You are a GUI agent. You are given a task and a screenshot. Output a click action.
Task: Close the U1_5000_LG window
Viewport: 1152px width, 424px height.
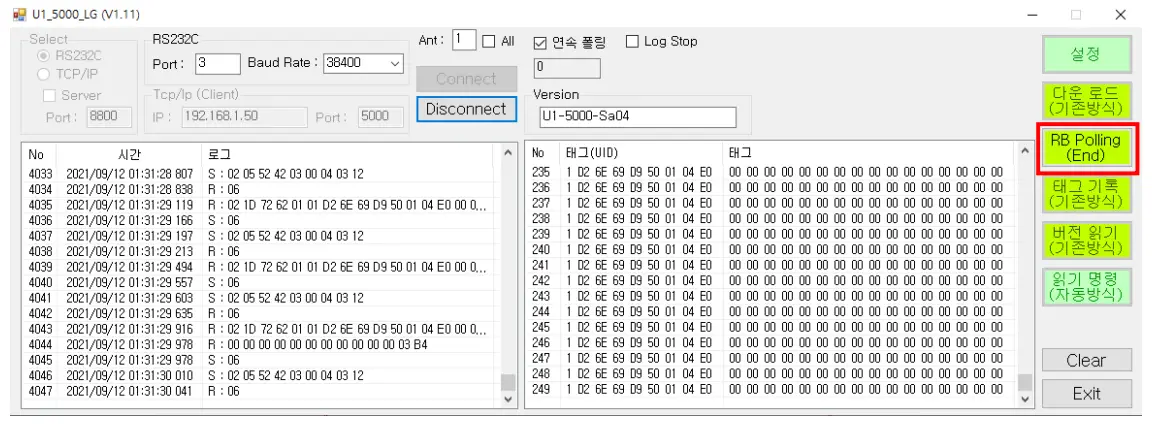coord(1120,15)
